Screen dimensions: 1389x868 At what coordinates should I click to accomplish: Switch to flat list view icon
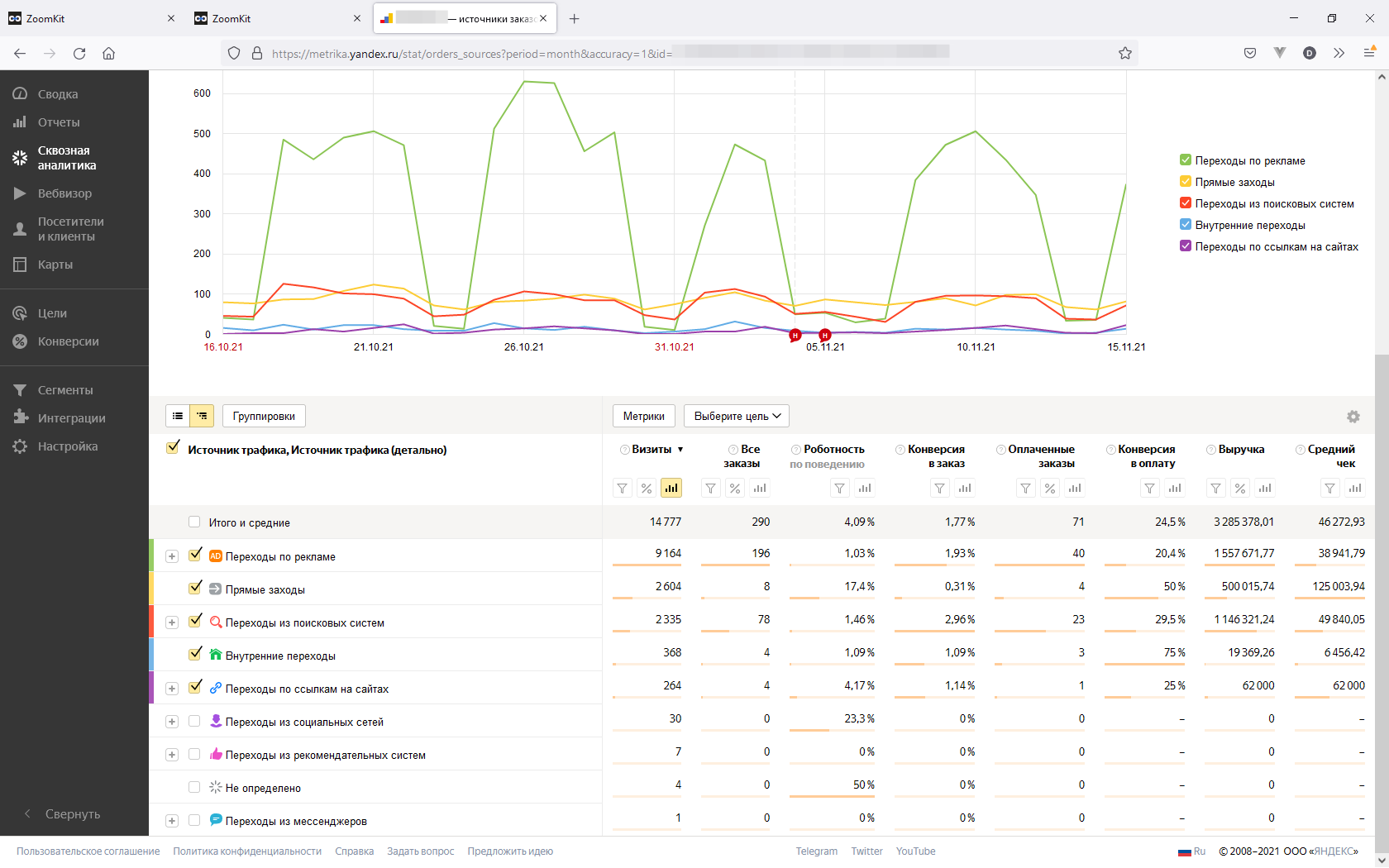point(178,416)
